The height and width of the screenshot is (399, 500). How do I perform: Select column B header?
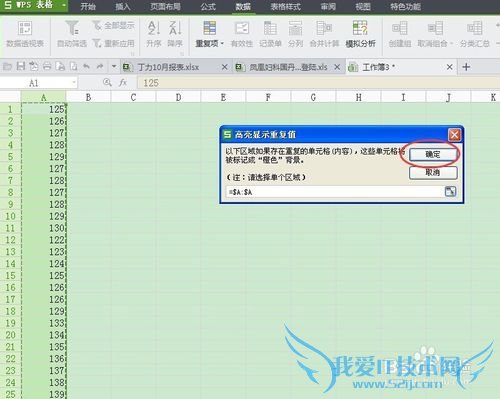[x=89, y=97]
